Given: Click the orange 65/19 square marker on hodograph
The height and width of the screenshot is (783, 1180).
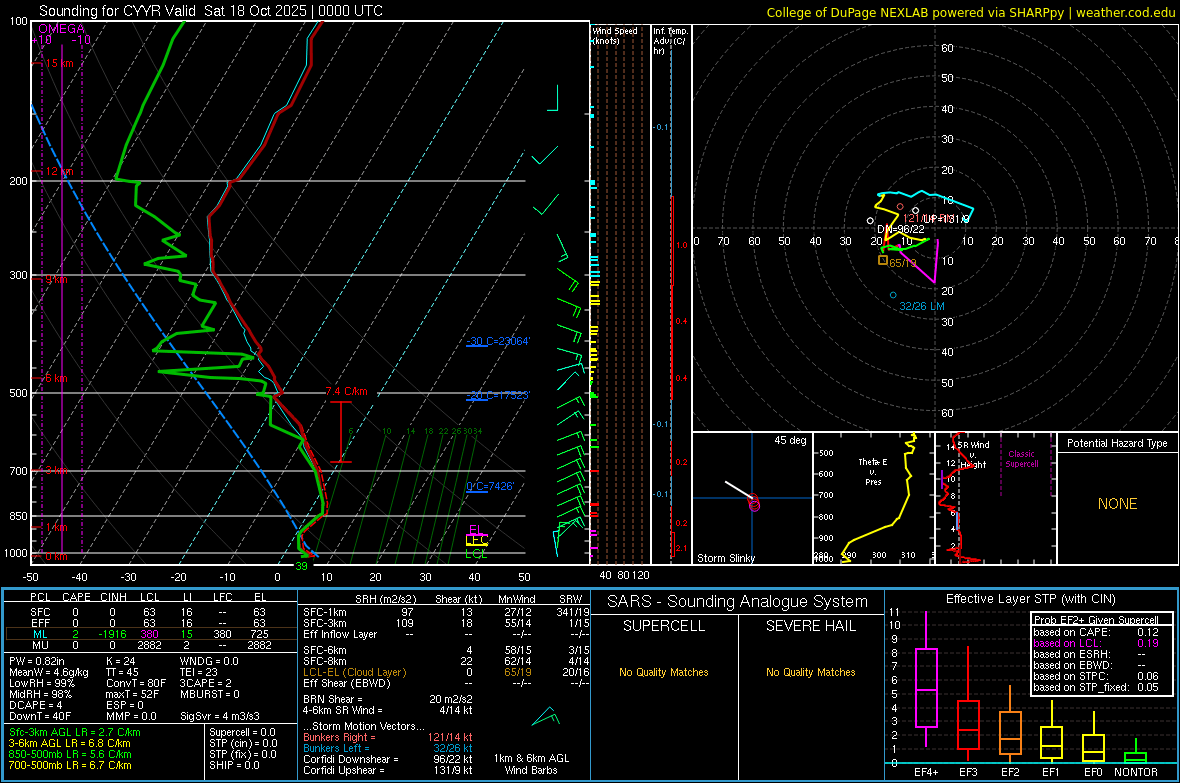Looking at the screenshot, I should click(x=883, y=260).
